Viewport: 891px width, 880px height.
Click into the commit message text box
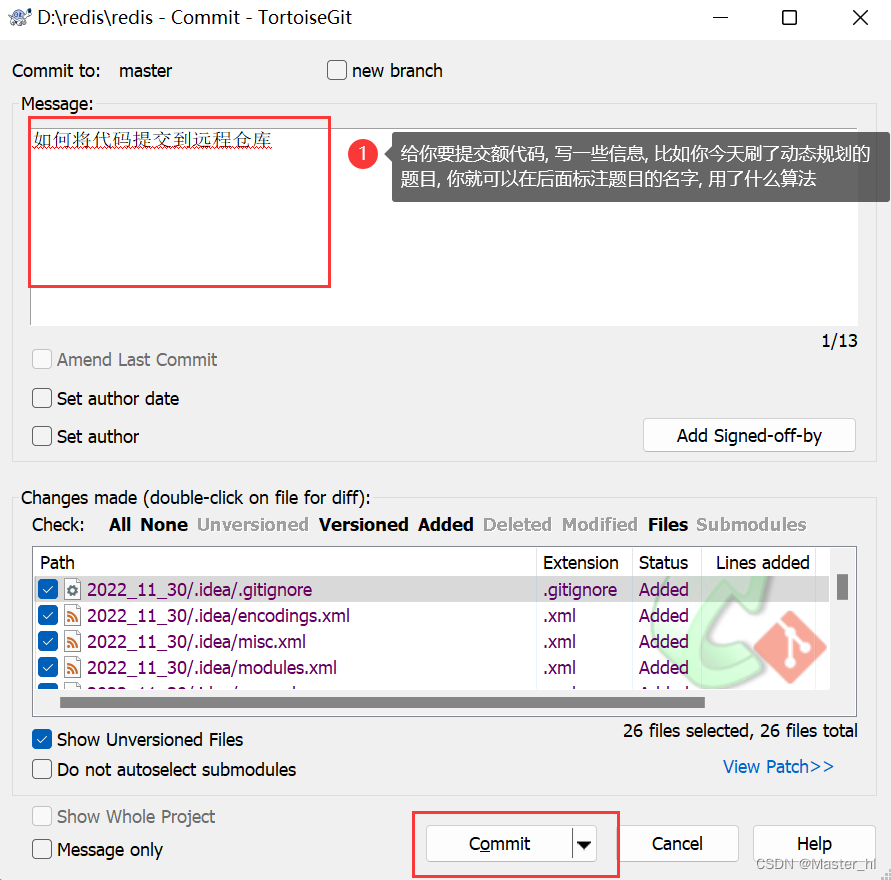point(444,227)
